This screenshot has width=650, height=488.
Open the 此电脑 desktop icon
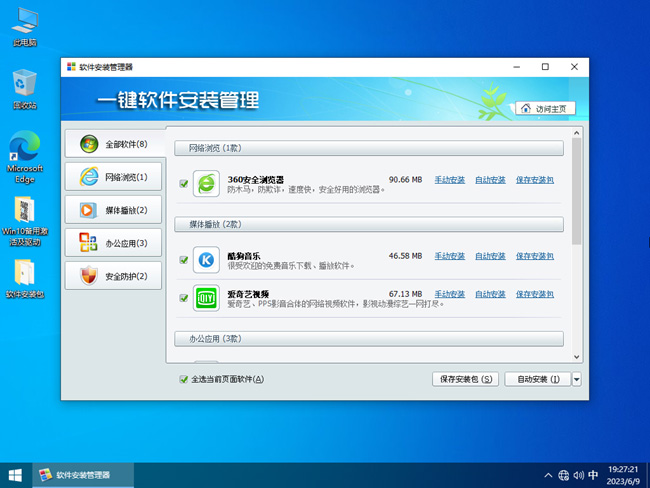[25, 27]
